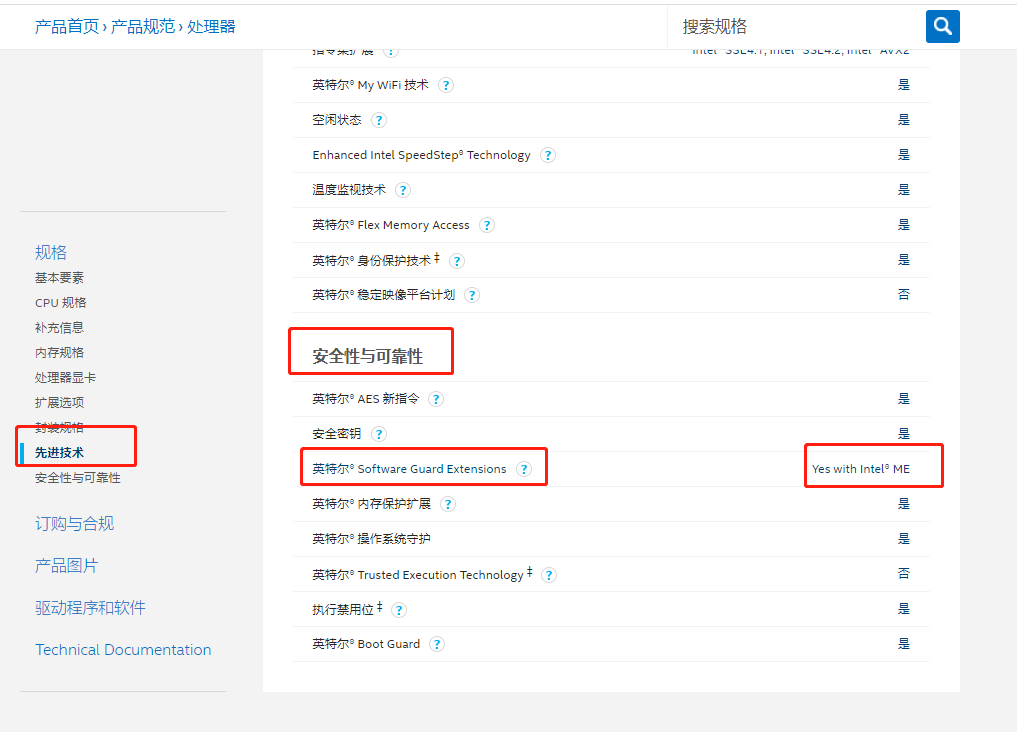Image resolution: width=1017 pixels, height=732 pixels.
Task: Open help for Enhanced Intel SpeedStep Technology
Action: tap(548, 155)
